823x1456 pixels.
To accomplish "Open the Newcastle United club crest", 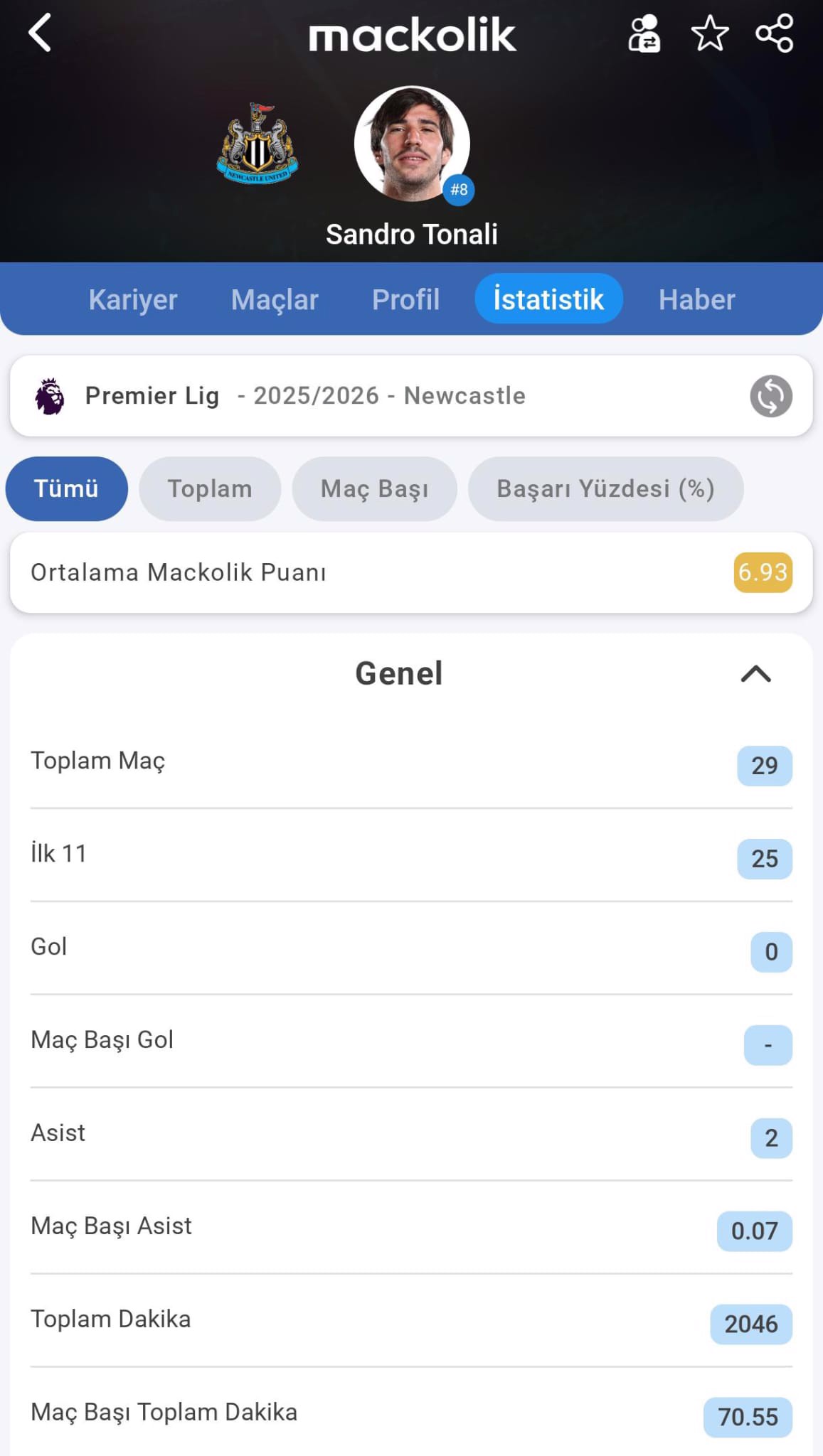I will (x=257, y=144).
